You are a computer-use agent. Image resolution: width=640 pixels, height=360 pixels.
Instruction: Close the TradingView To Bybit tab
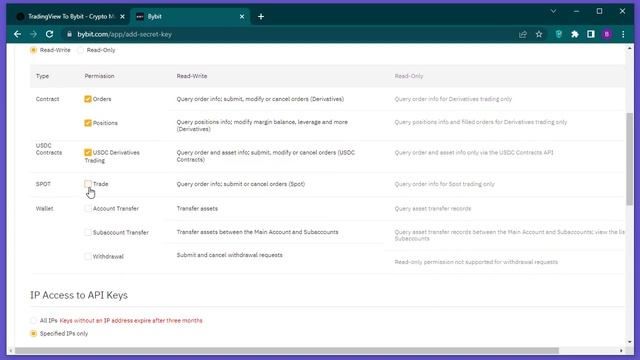click(122, 17)
